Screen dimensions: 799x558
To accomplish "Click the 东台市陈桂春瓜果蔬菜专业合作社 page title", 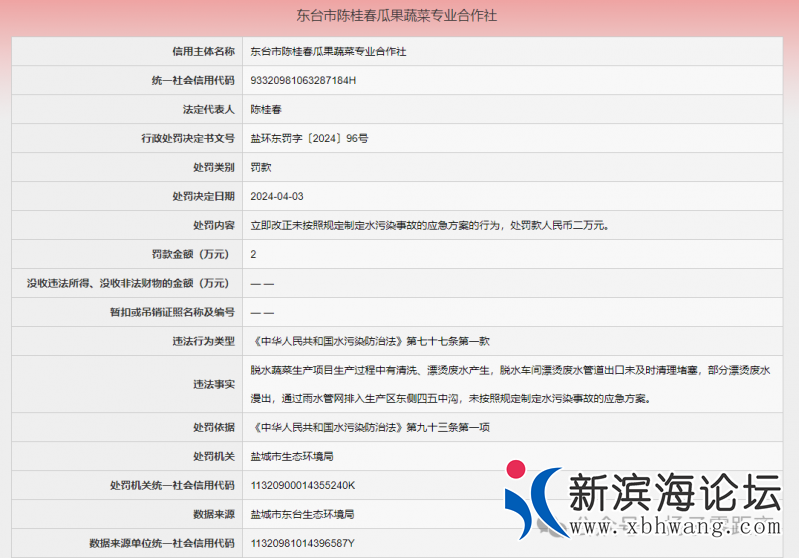I will coord(399,16).
